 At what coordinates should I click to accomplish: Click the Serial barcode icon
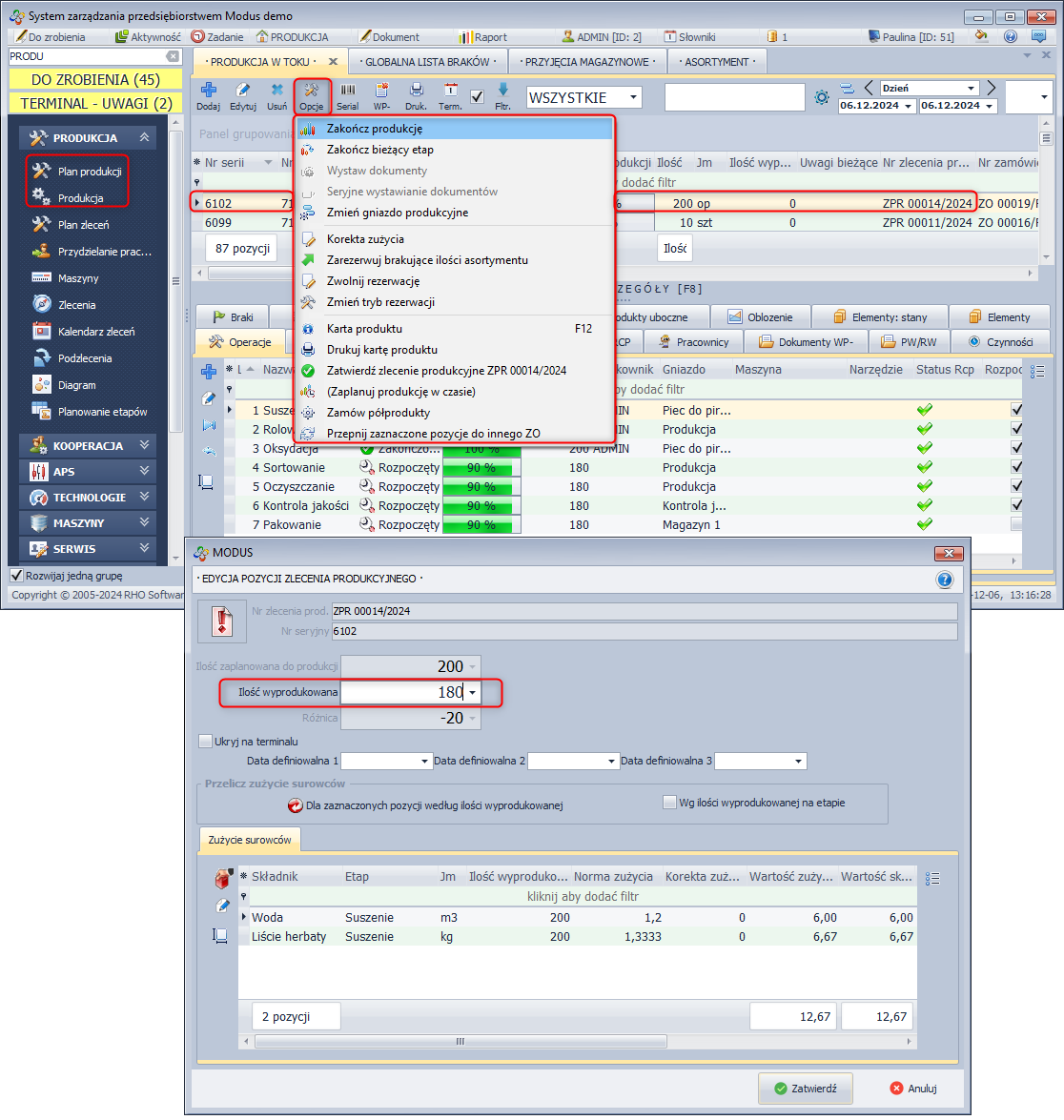pos(347,92)
